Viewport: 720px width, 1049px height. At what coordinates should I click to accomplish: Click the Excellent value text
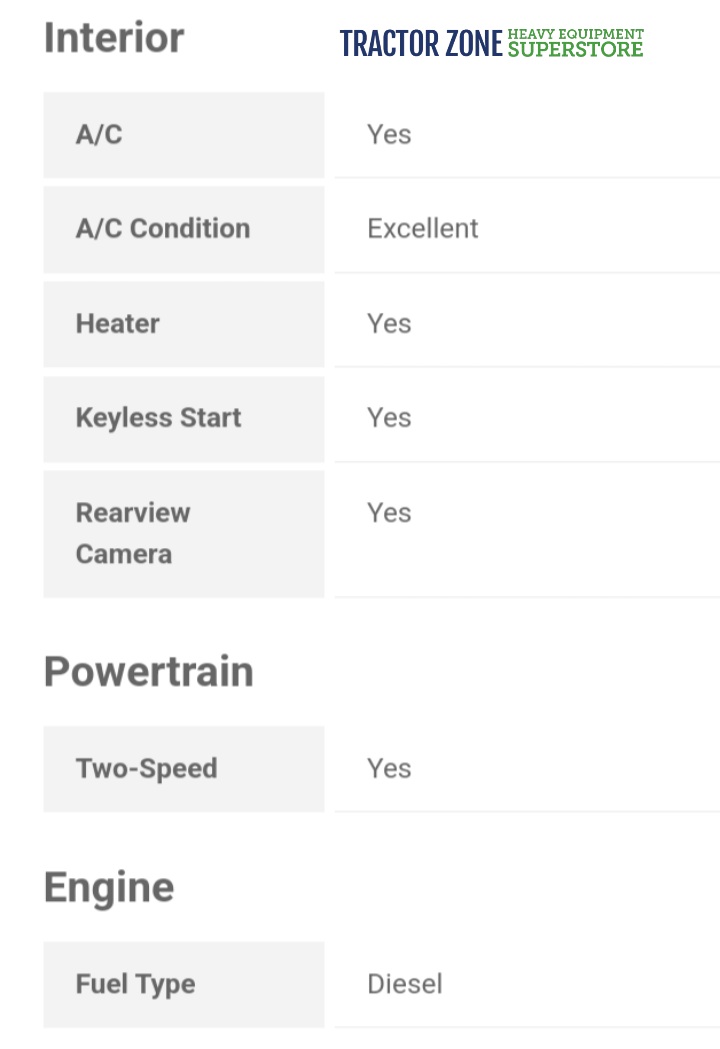423,229
